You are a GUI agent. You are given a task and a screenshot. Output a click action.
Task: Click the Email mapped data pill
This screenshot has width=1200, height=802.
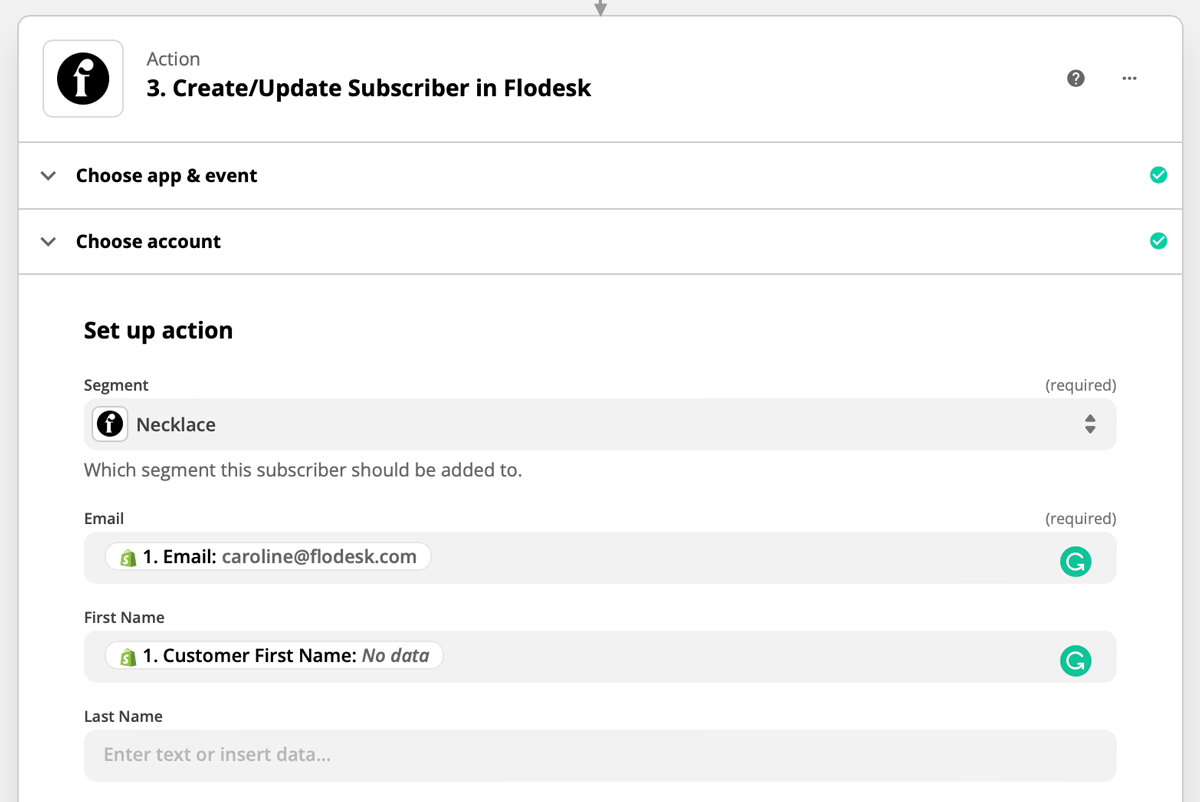pyautogui.click(x=268, y=557)
